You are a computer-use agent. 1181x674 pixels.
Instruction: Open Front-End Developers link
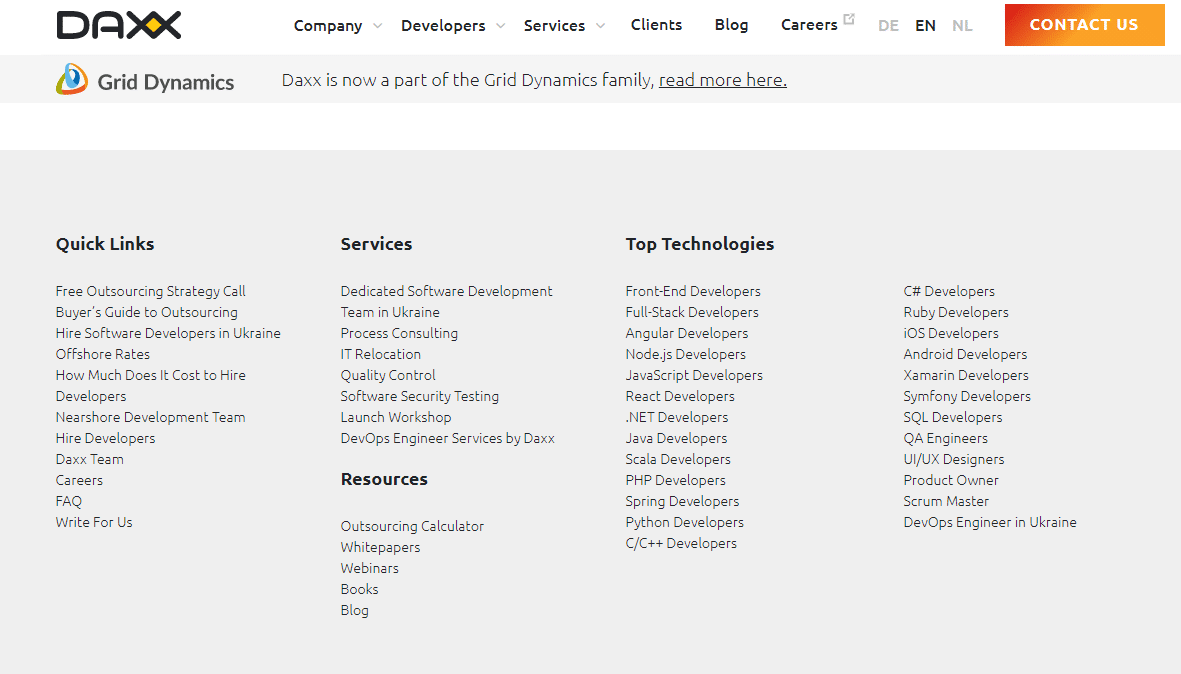693,291
